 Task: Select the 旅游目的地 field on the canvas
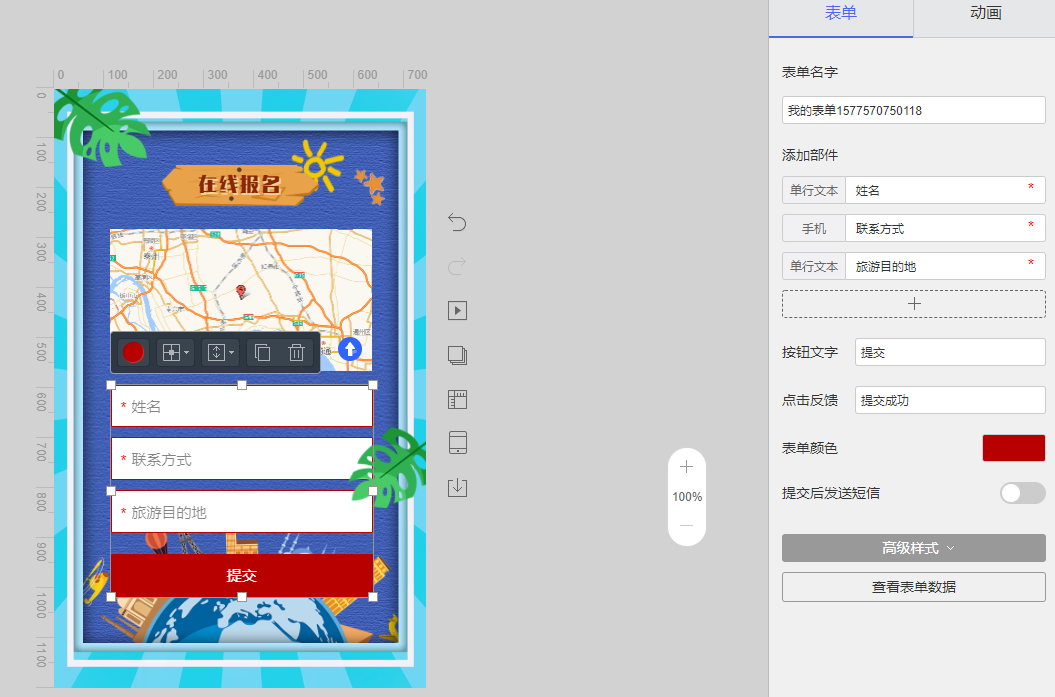click(242, 513)
